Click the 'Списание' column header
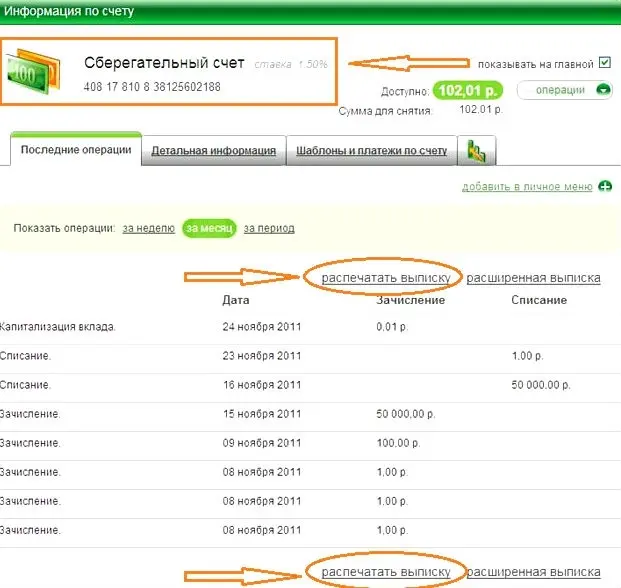This screenshot has height=588, width=621. [539, 300]
